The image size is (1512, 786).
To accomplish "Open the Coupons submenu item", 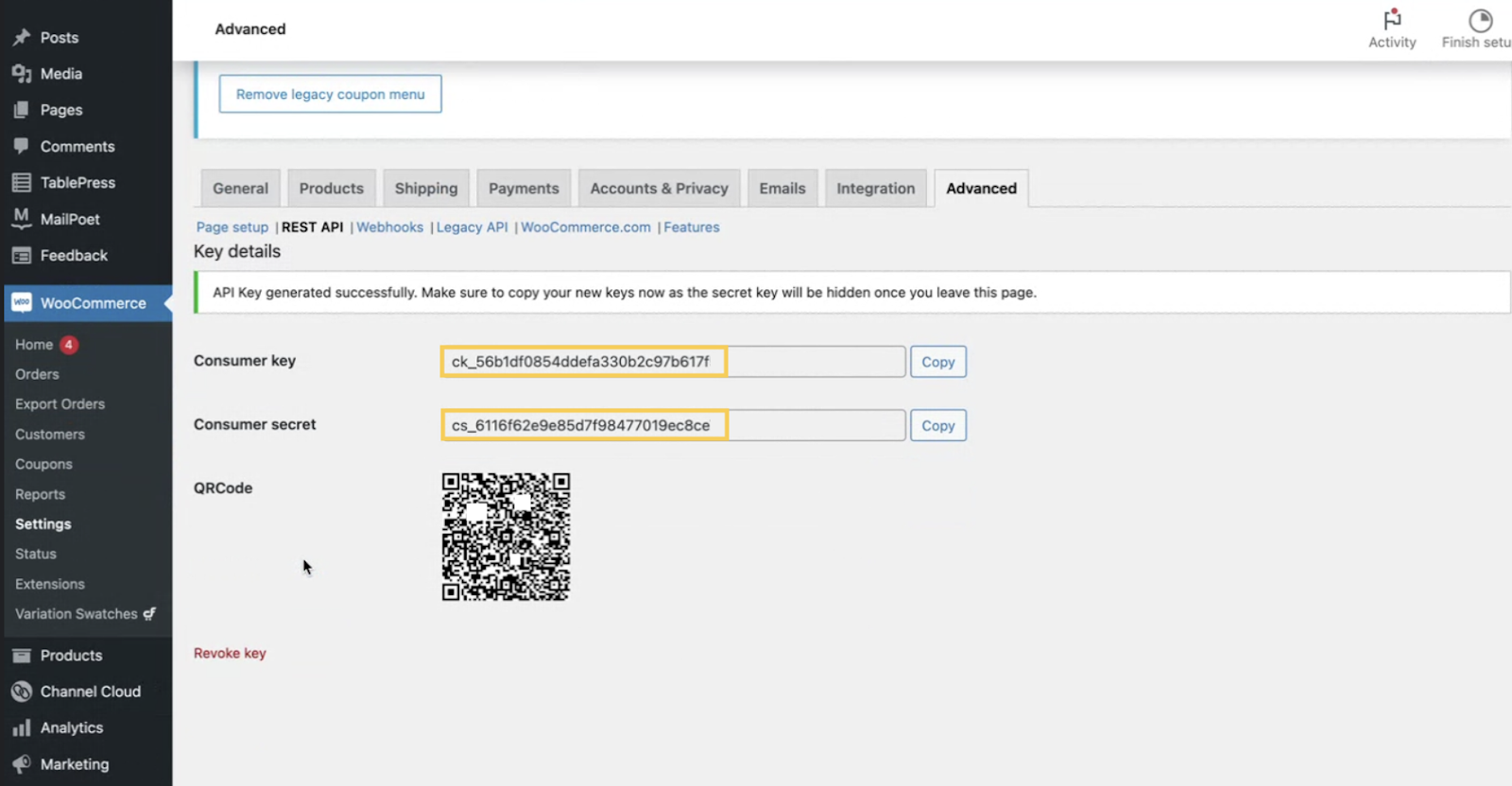I will (x=43, y=464).
